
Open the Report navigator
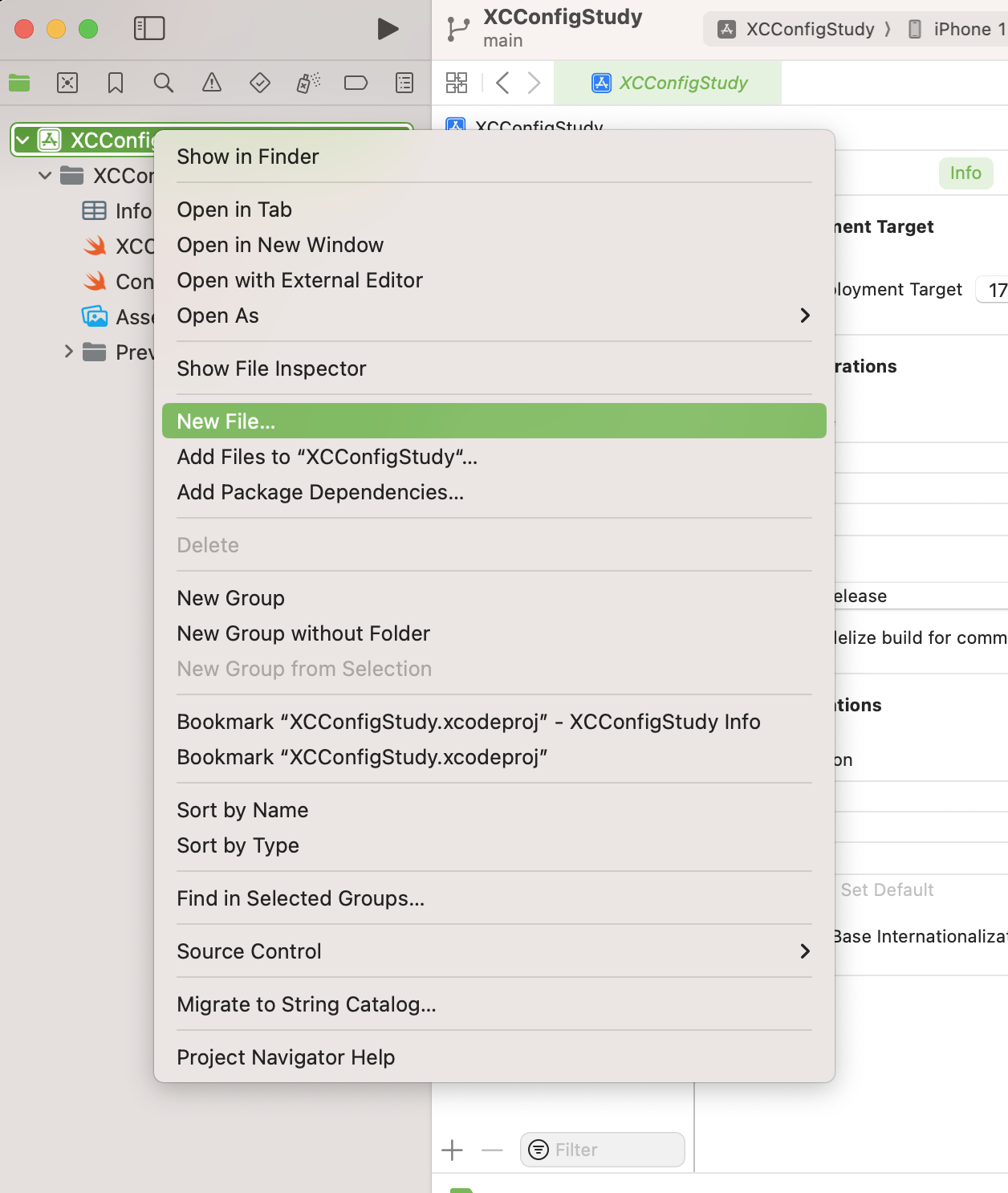click(404, 83)
